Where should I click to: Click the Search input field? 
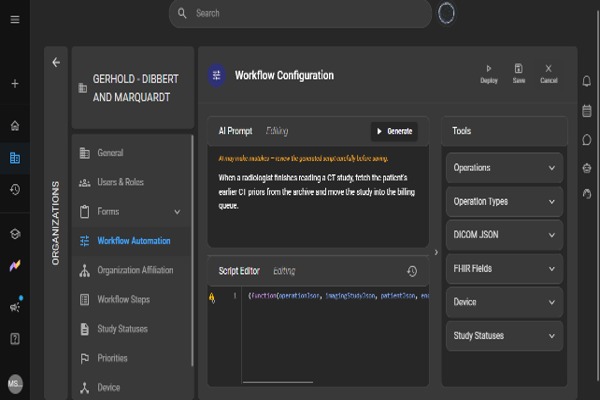click(300, 13)
